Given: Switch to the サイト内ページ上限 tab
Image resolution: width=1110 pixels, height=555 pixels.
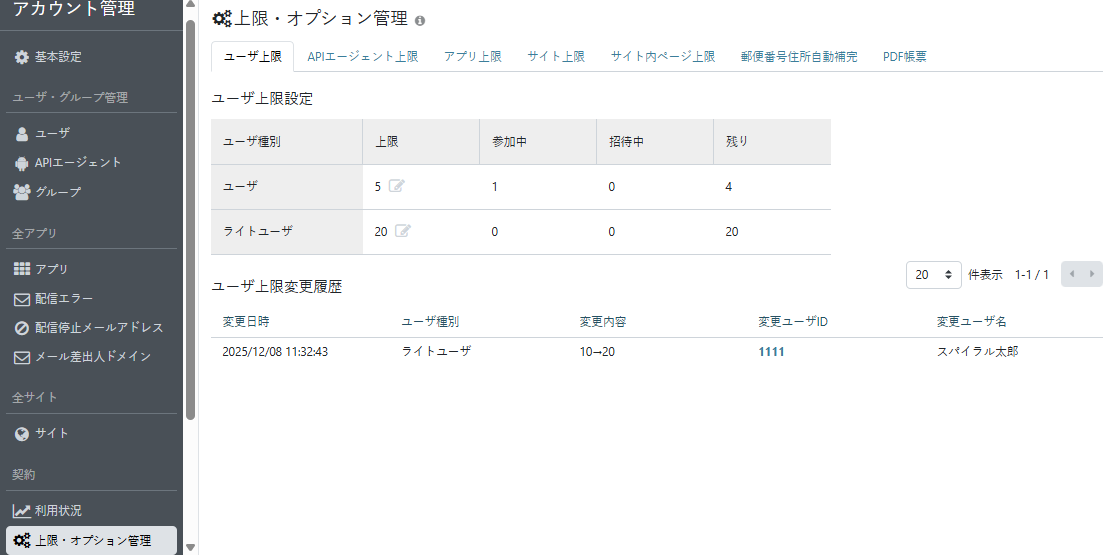Looking at the screenshot, I should pyautogui.click(x=662, y=57).
